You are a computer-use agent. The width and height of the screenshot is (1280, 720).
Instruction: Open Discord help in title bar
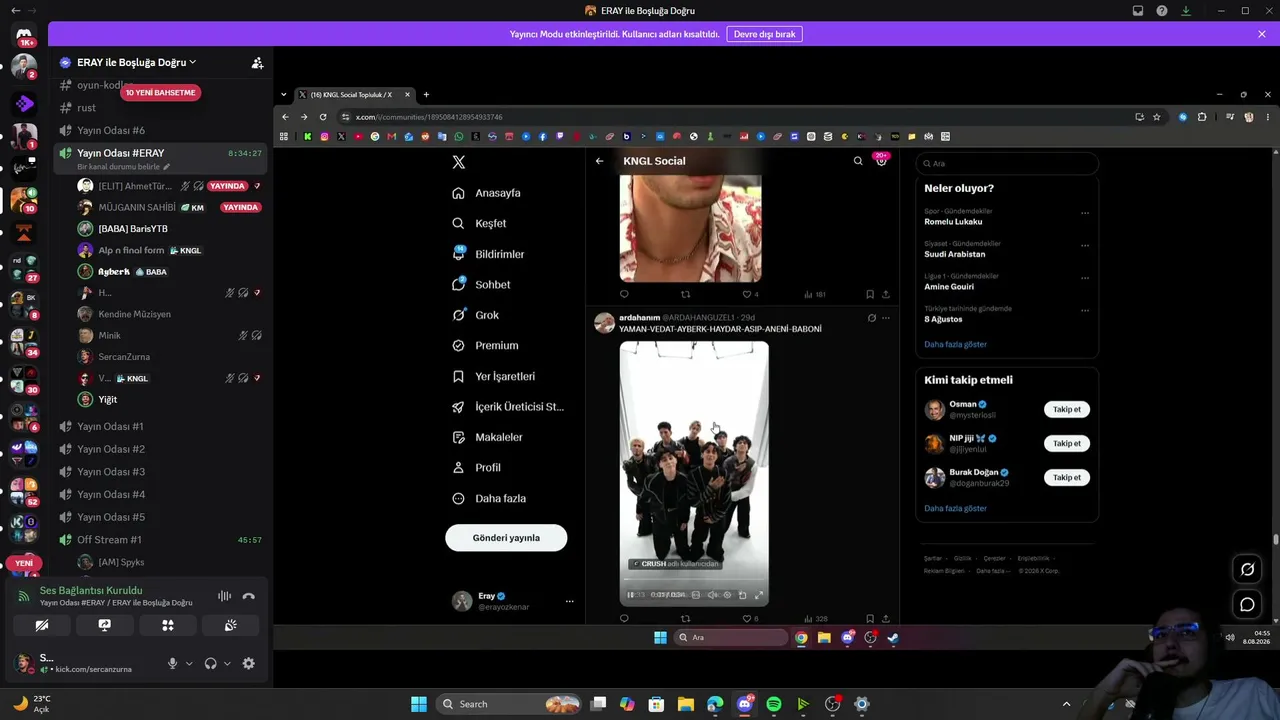coord(1162,11)
